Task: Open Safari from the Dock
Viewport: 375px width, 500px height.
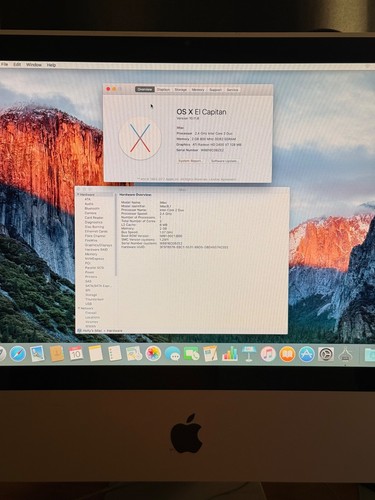Action: tap(18, 354)
